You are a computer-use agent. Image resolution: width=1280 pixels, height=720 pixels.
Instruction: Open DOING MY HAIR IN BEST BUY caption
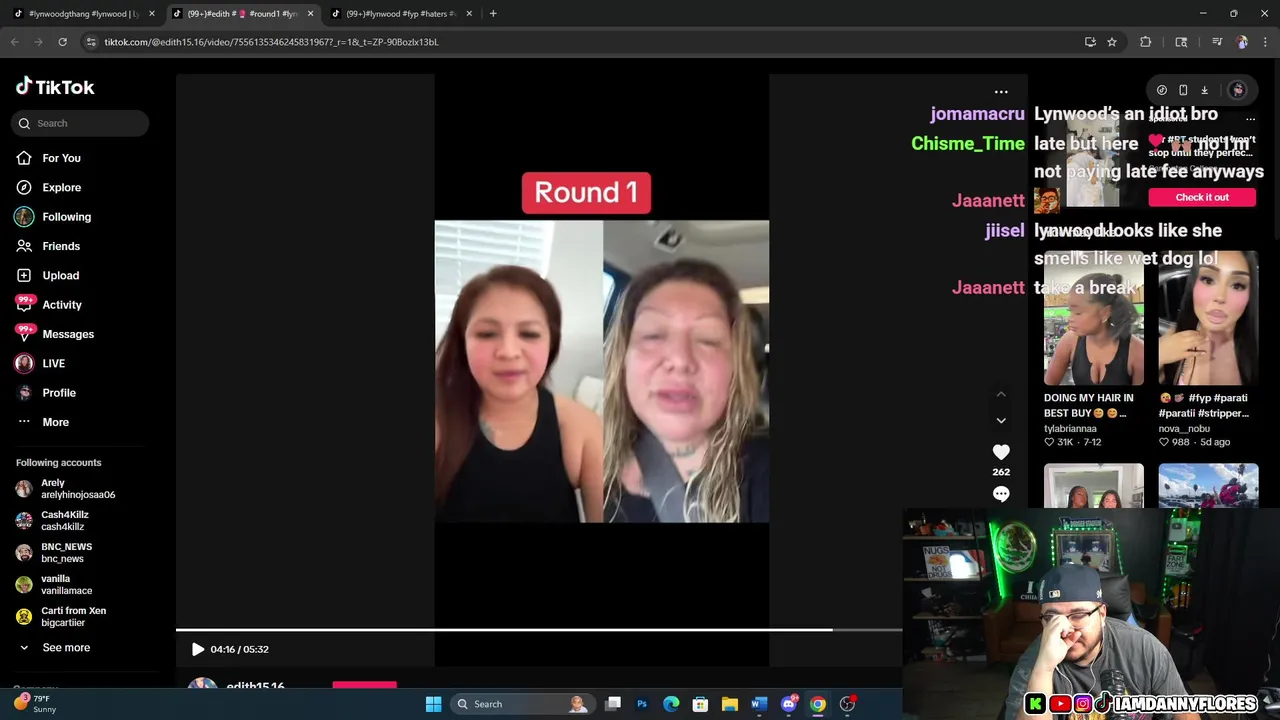[1088, 405]
